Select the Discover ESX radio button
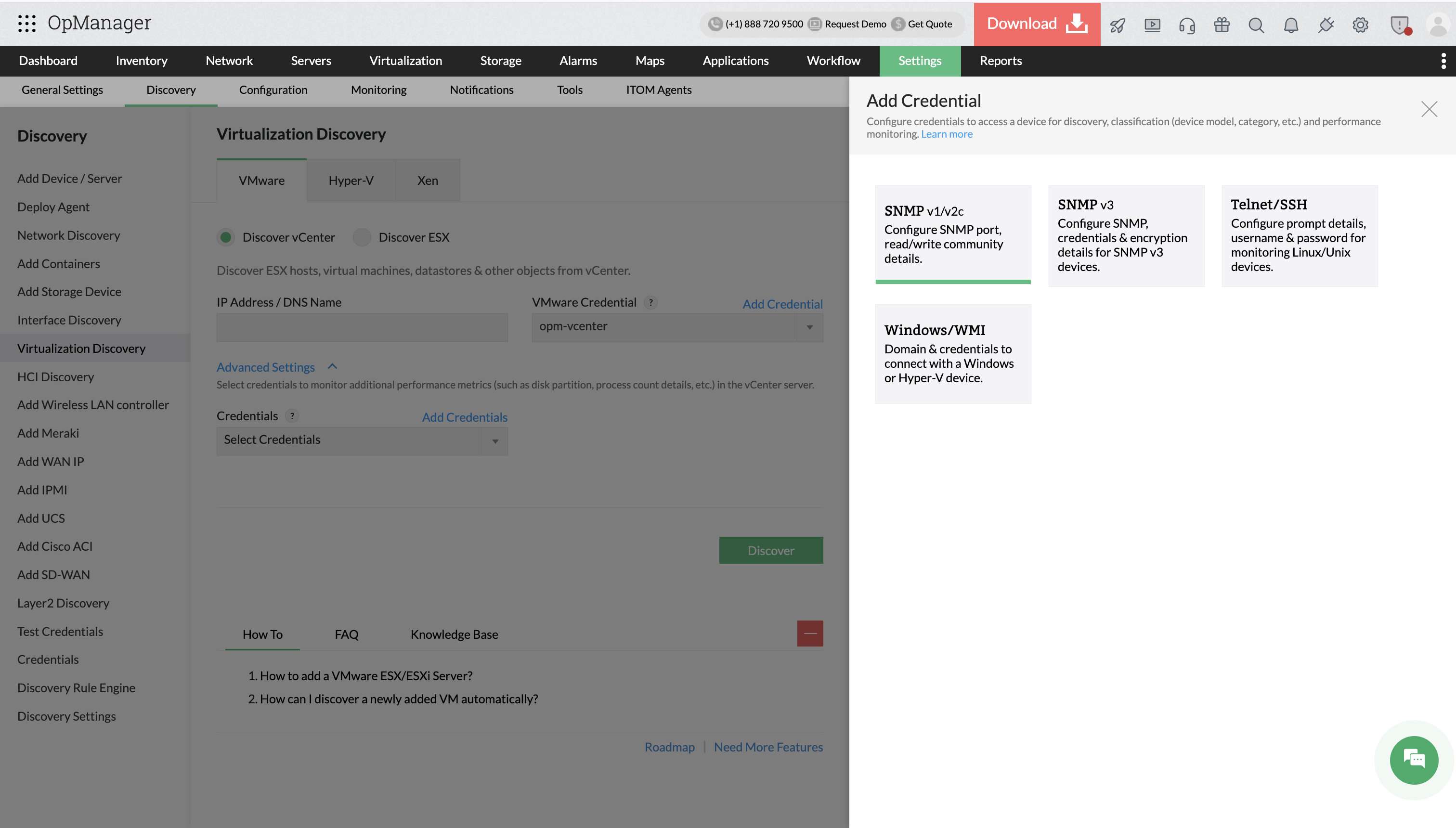The height and width of the screenshot is (828, 1456). pyautogui.click(x=362, y=237)
